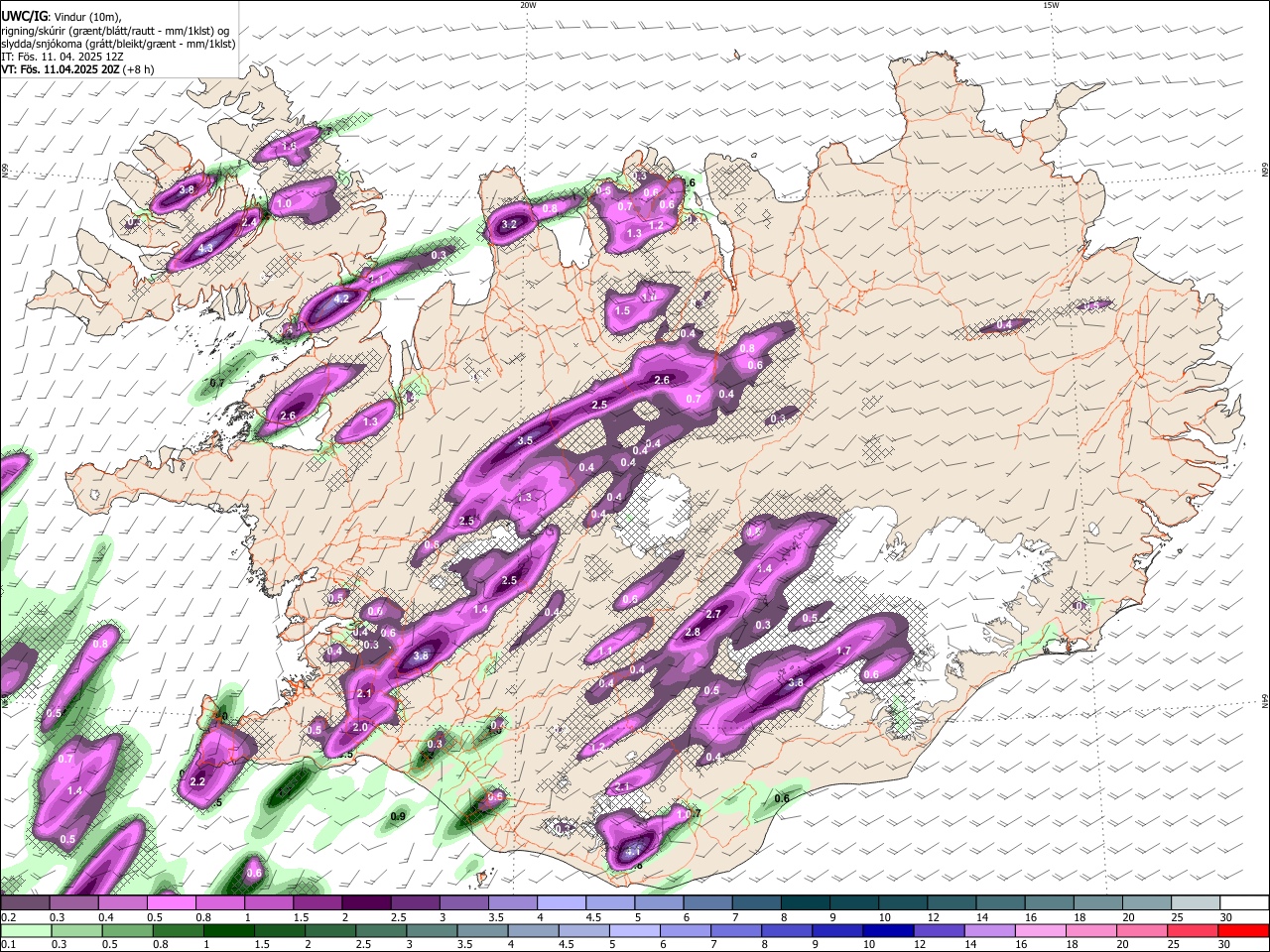Image resolution: width=1270 pixels, height=952 pixels.
Task: Select navy blue lower-row swatch between 10 and 12
Action: click(887, 930)
